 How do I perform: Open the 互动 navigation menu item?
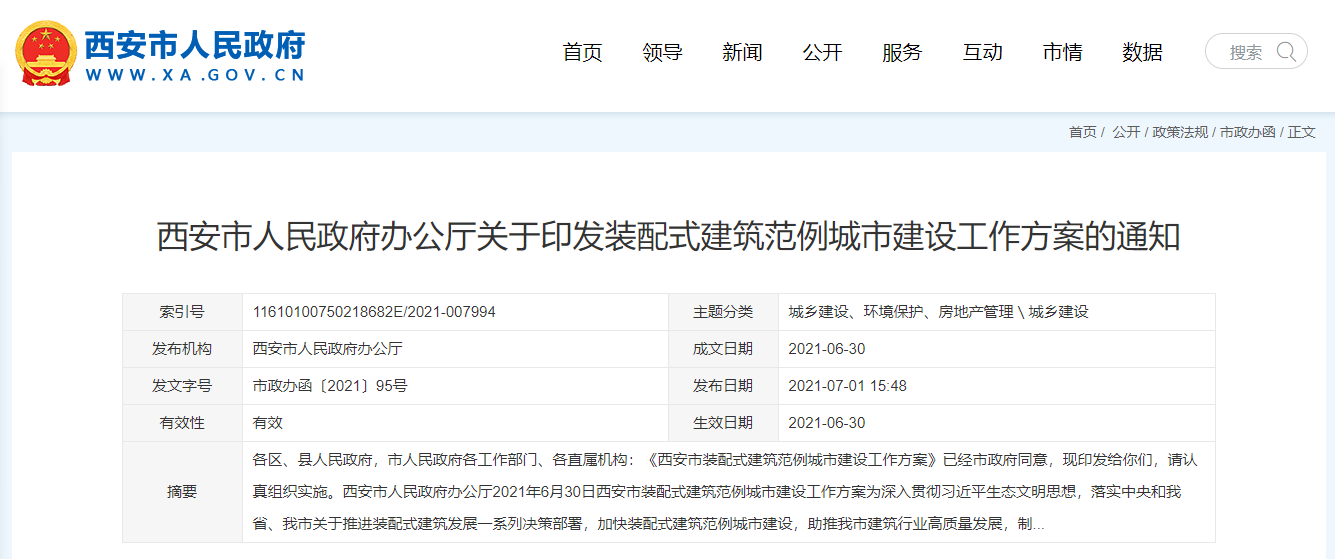coord(982,52)
